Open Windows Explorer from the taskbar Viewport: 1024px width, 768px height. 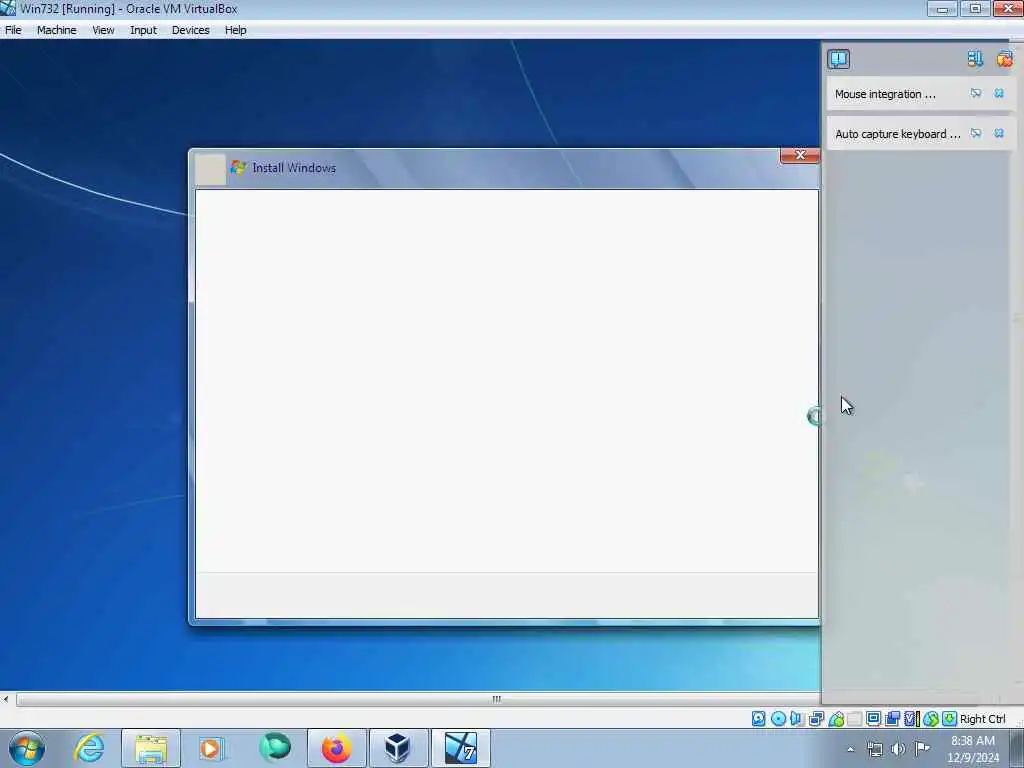[x=151, y=748]
